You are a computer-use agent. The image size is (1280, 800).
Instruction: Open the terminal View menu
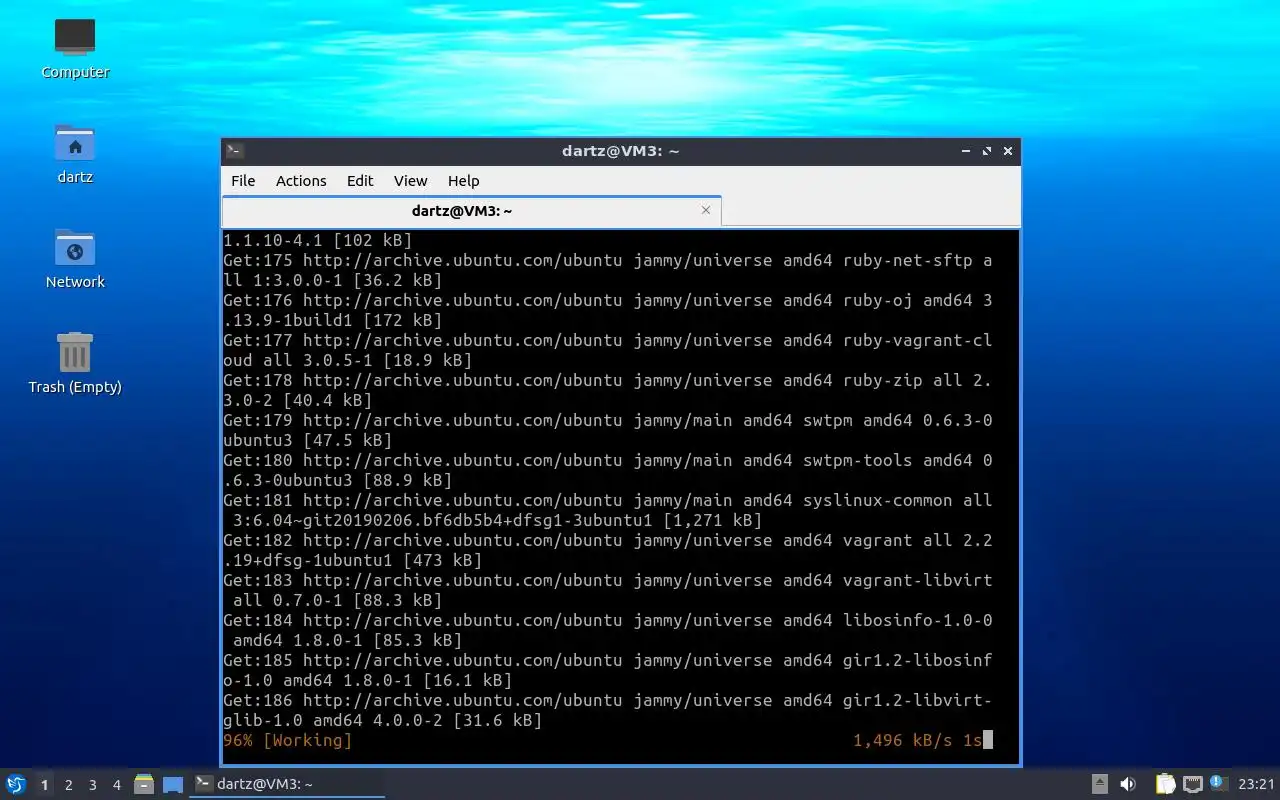click(410, 181)
